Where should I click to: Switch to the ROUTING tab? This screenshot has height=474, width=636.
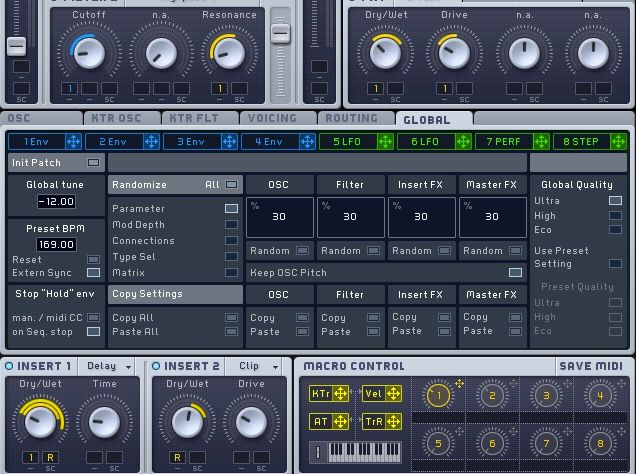coord(351,118)
